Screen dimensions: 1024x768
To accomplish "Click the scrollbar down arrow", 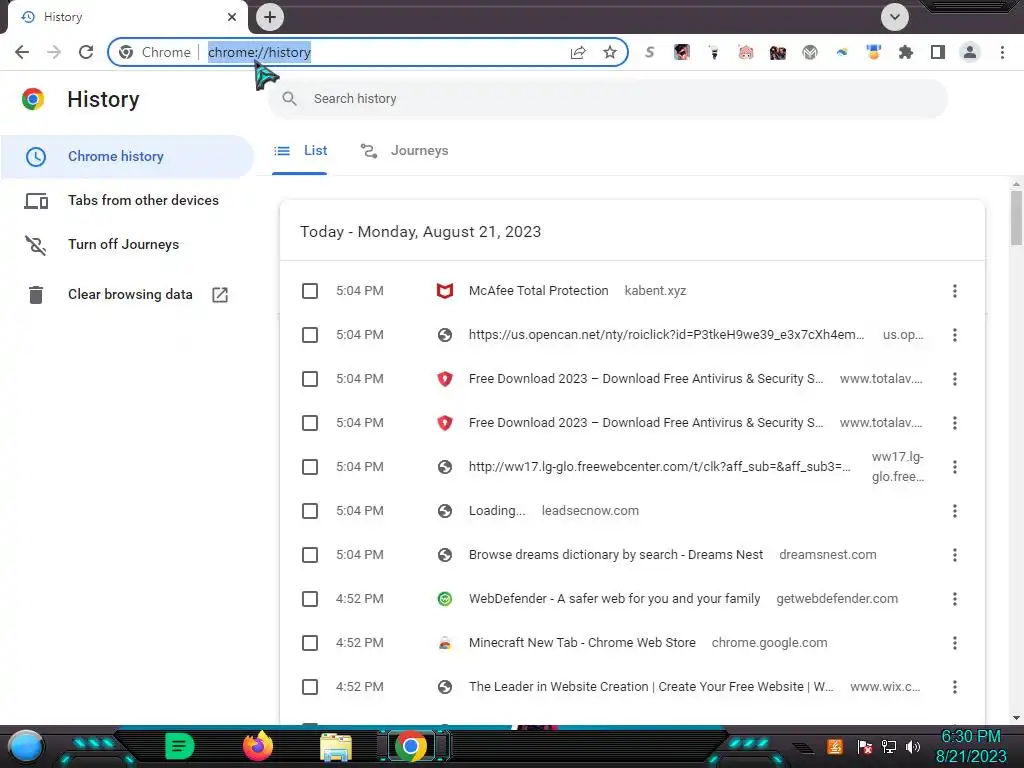I will click(x=1016, y=718).
